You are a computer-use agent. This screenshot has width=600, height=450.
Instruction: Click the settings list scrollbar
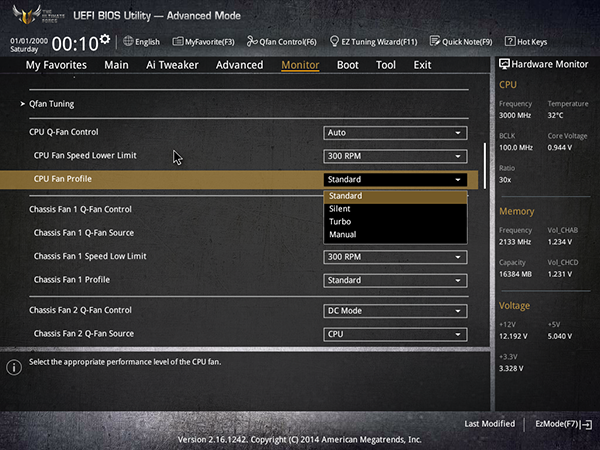485,166
